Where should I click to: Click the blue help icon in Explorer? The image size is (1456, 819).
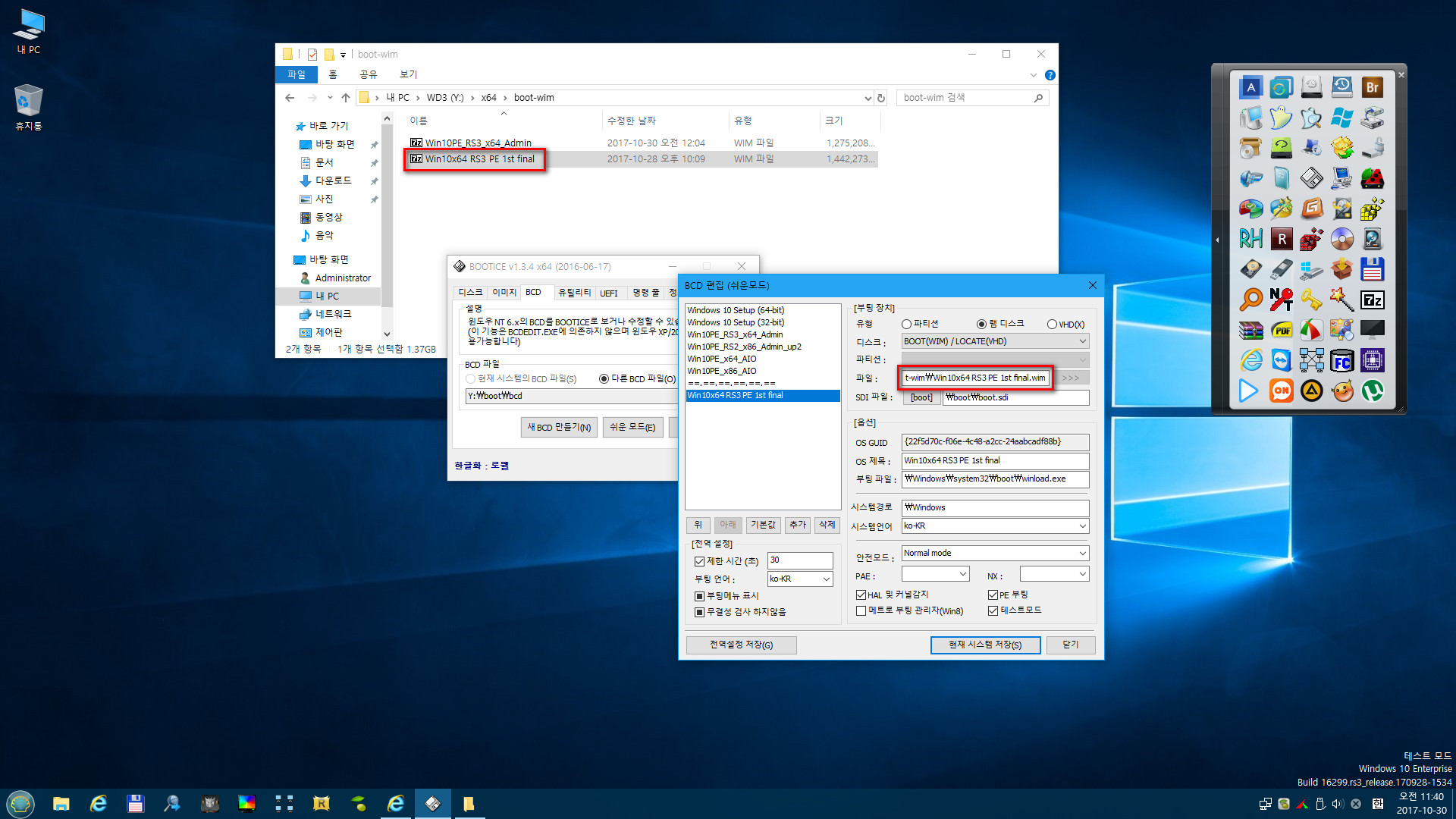coord(1050,75)
